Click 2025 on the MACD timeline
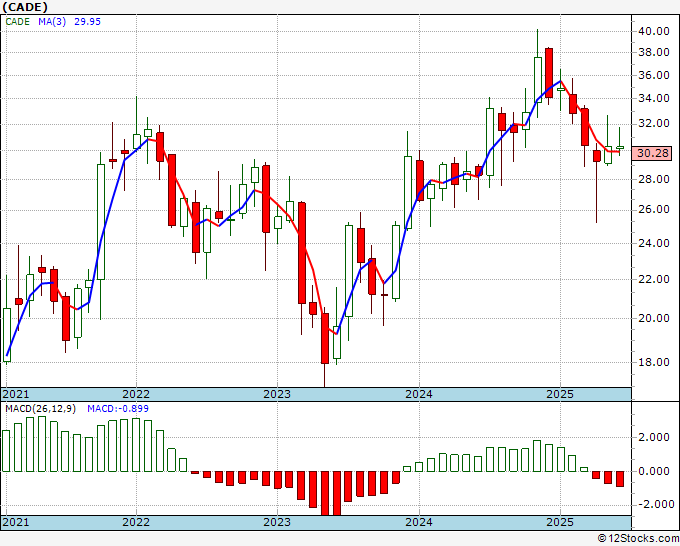Image resolution: width=680 pixels, height=546 pixels. click(560, 522)
